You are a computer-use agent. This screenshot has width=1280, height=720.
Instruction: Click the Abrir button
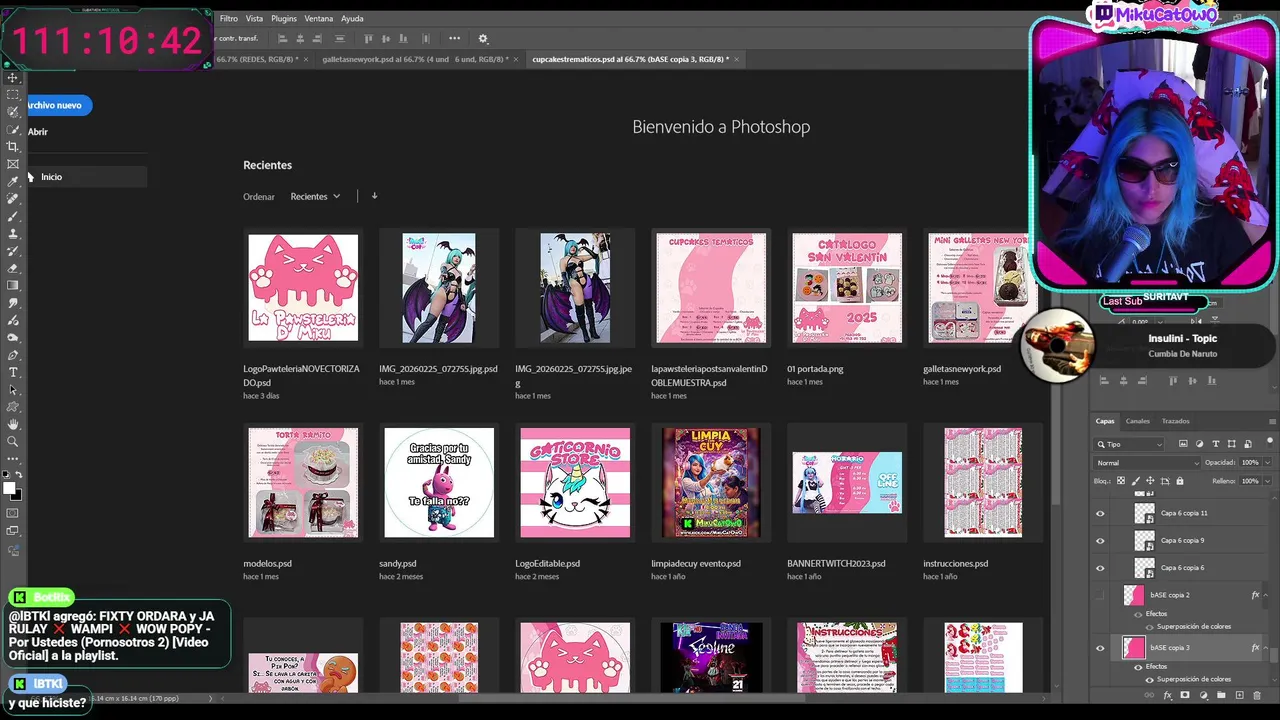coord(38,132)
